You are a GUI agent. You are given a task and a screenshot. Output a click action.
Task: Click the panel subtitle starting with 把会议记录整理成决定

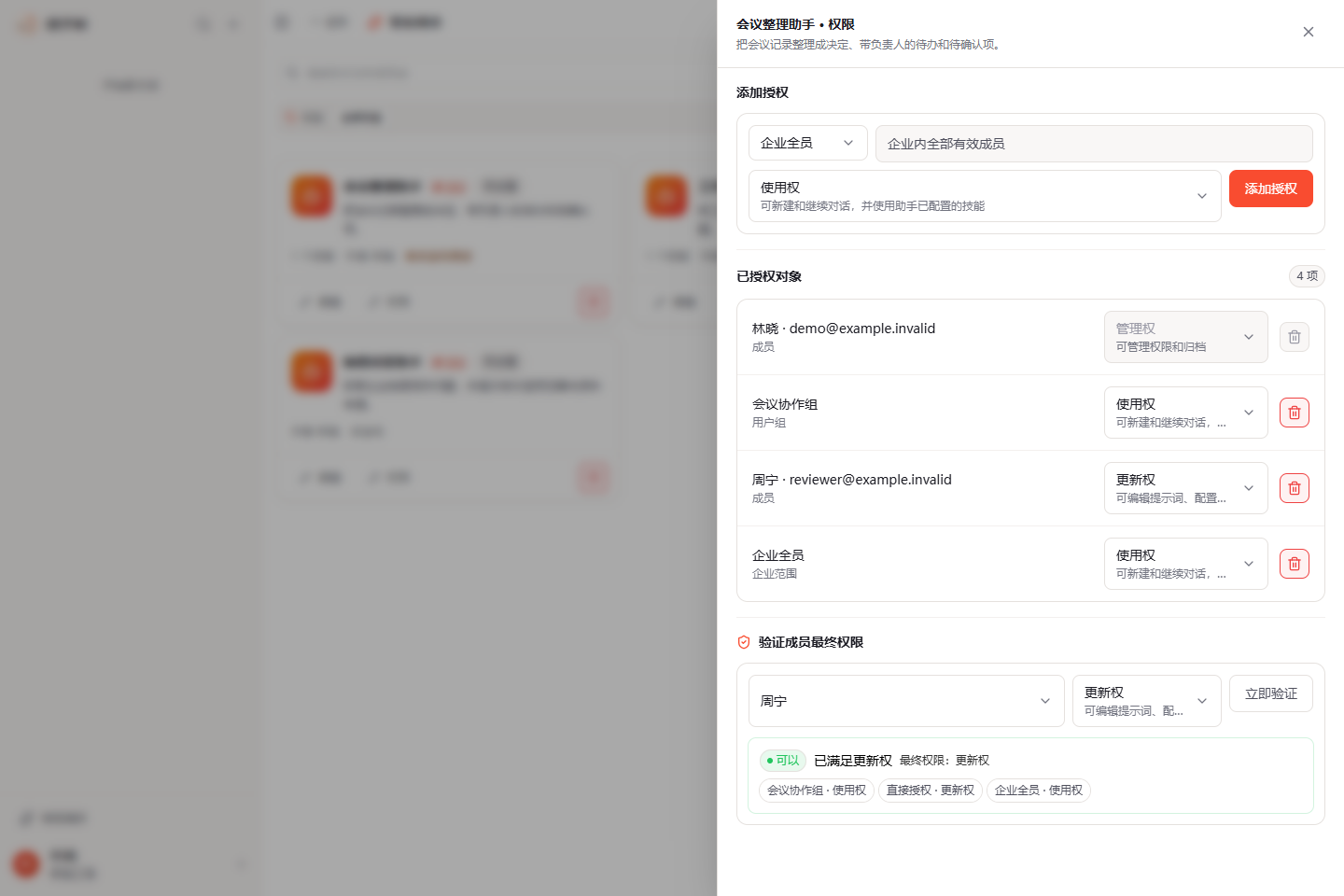pos(871,45)
